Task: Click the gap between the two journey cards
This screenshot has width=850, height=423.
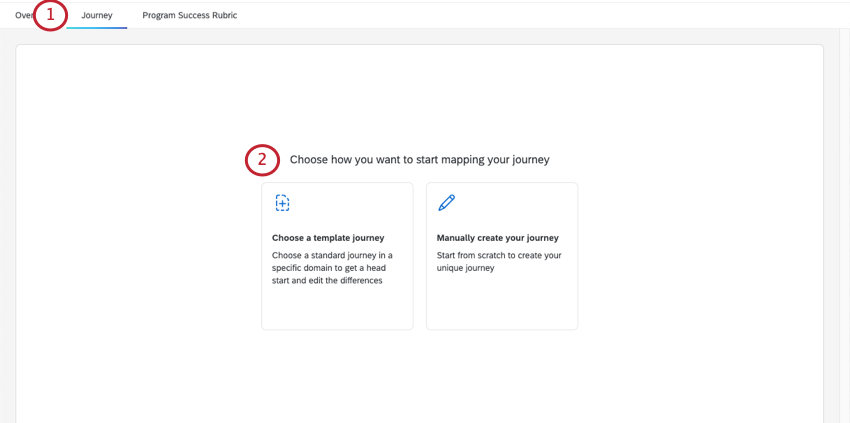Action: 420,256
